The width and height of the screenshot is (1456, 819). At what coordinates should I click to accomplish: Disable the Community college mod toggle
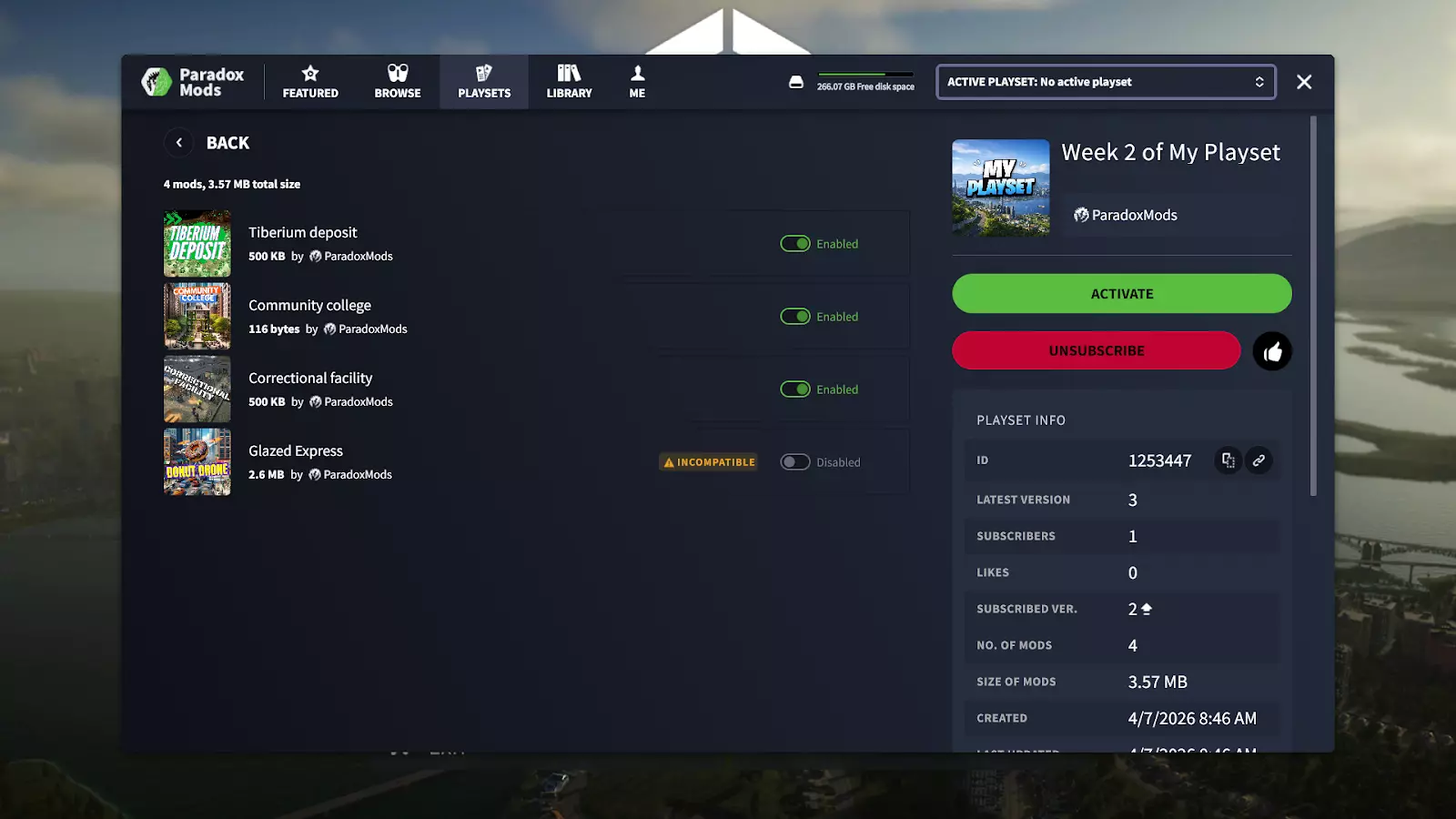pyautogui.click(x=795, y=317)
